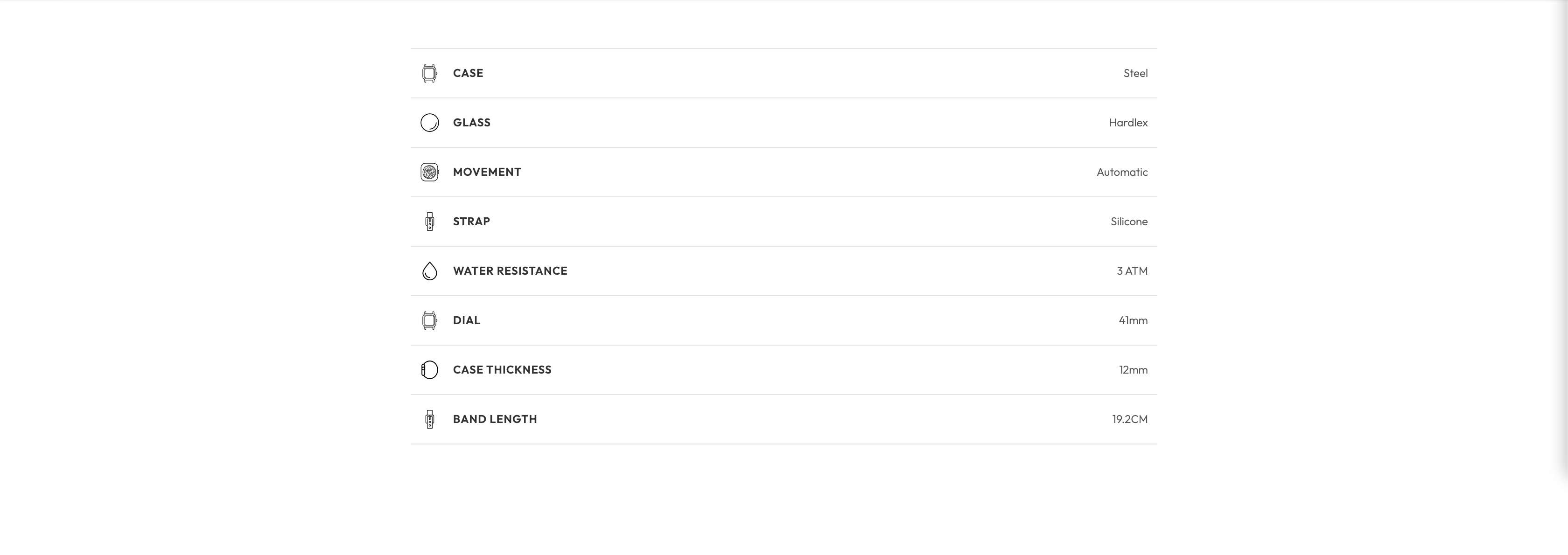The width and height of the screenshot is (1568, 555).
Task: Click the case thickness side-profile icon
Action: [x=429, y=370]
